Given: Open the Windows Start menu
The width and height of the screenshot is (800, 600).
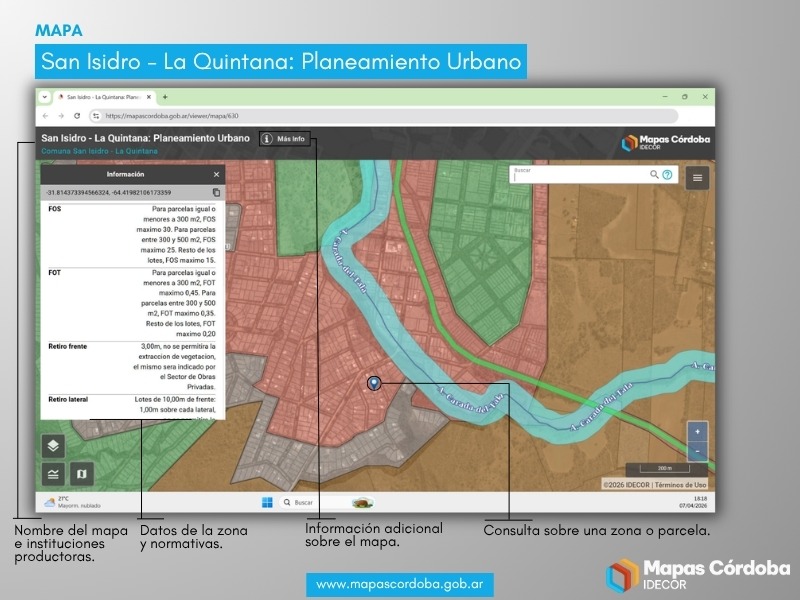Looking at the screenshot, I should tap(267, 501).
